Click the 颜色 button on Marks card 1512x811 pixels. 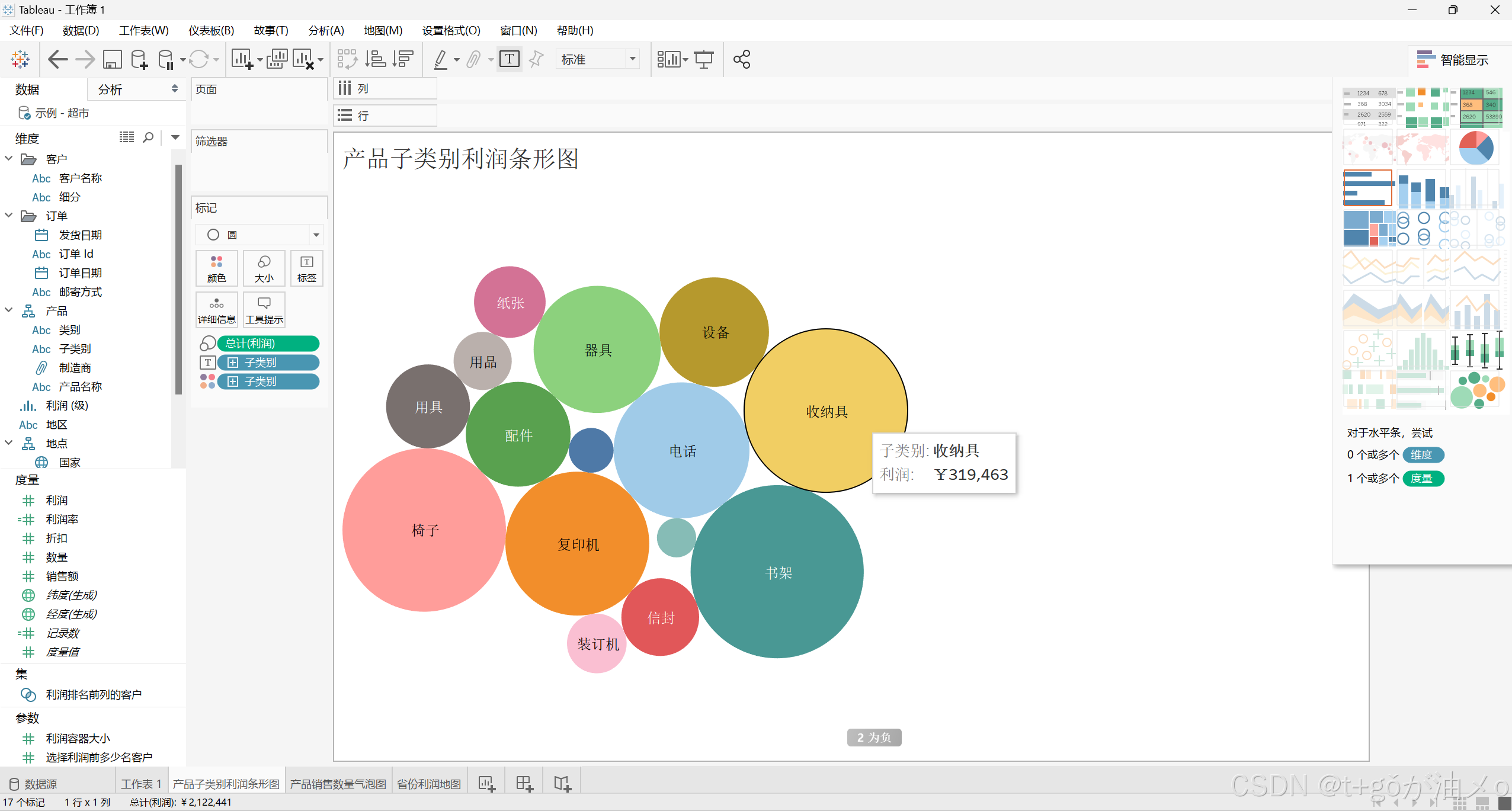[x=217, y=268]
